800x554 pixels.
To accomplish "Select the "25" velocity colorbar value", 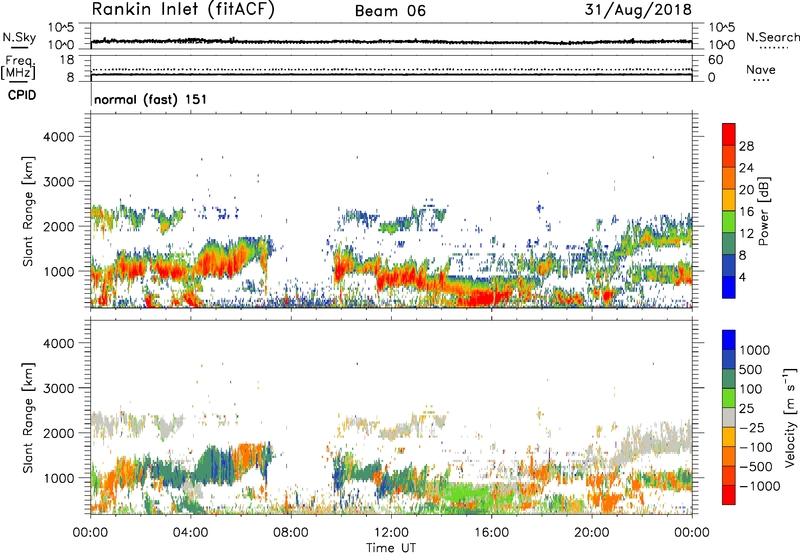I will click(x=746, y=409).
